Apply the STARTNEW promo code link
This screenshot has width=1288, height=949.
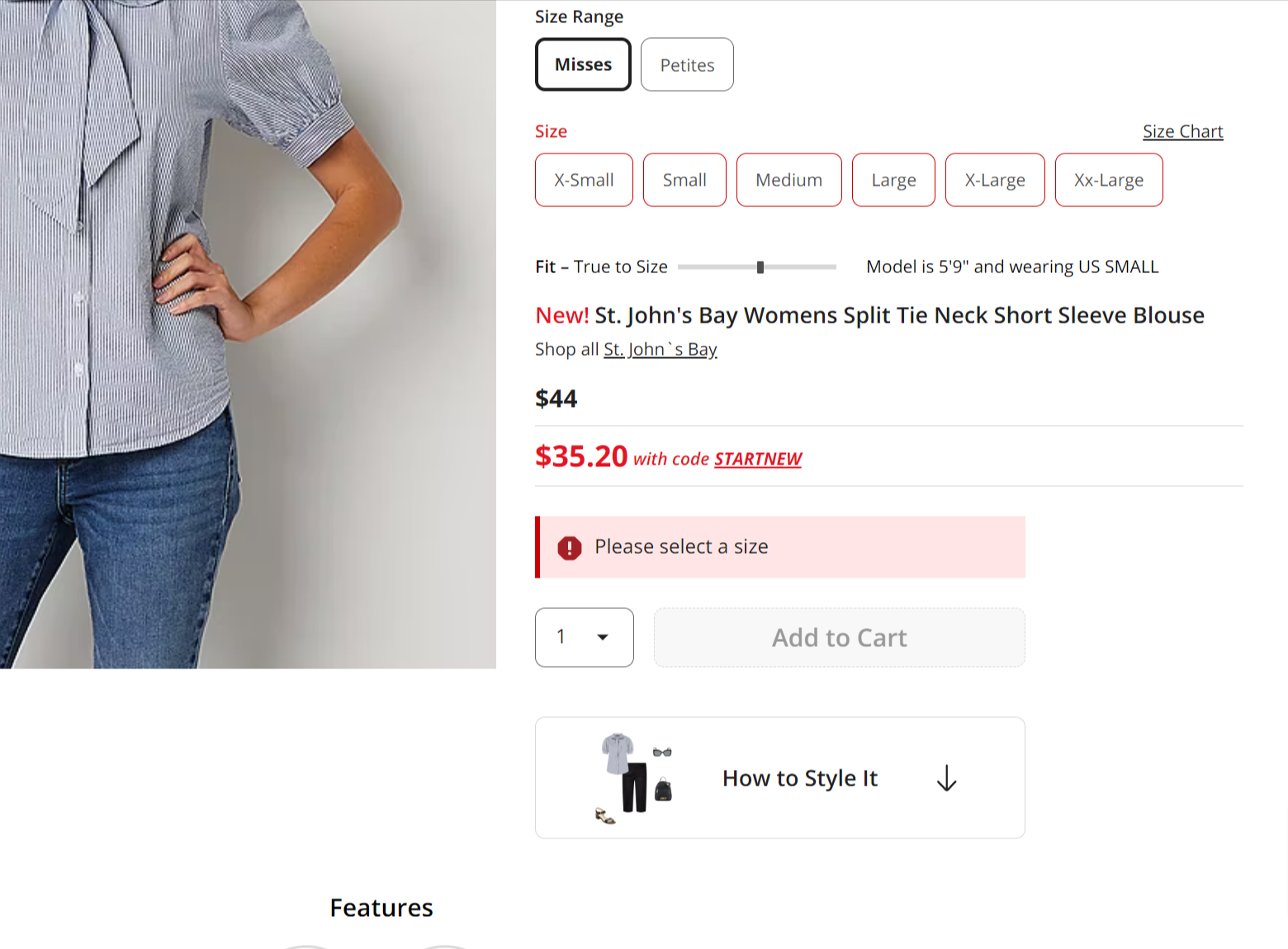click(x=758, y=459)
